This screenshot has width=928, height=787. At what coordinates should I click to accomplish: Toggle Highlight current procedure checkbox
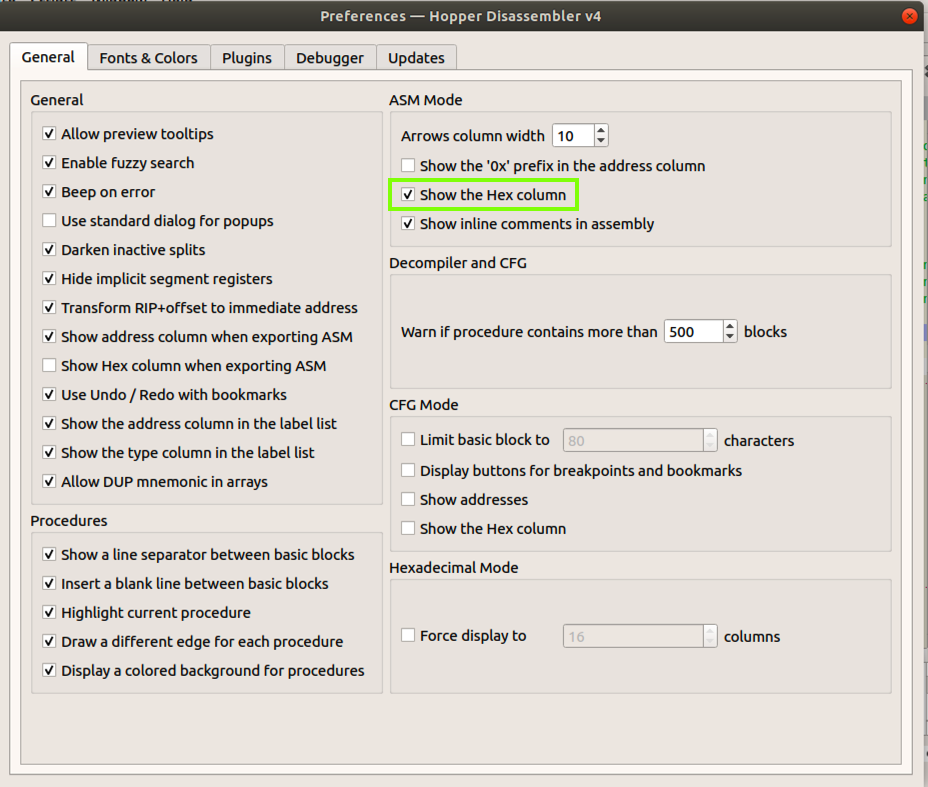pos(49,613)
